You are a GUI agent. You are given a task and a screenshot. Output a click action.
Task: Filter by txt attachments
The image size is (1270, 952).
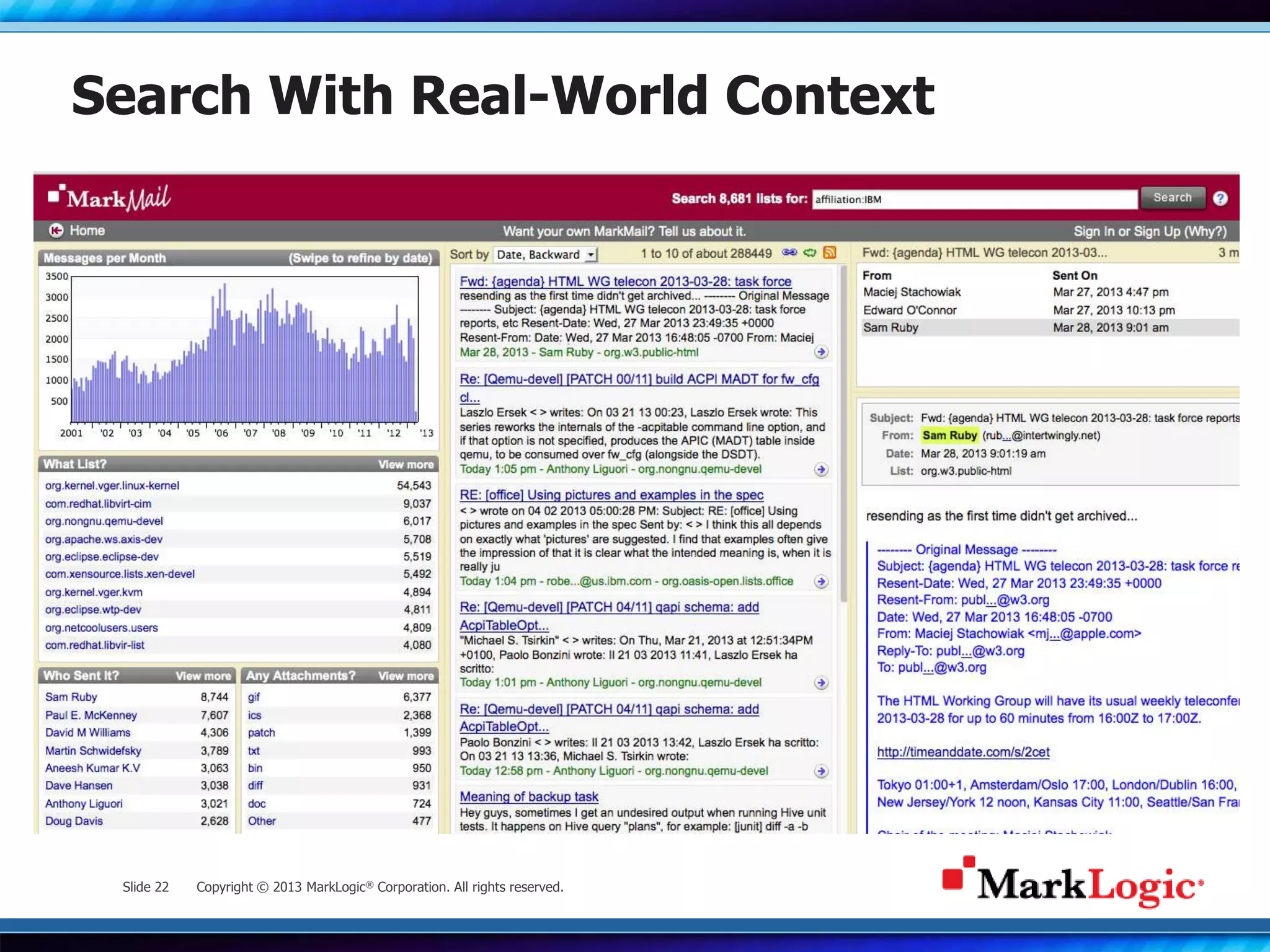254,751
